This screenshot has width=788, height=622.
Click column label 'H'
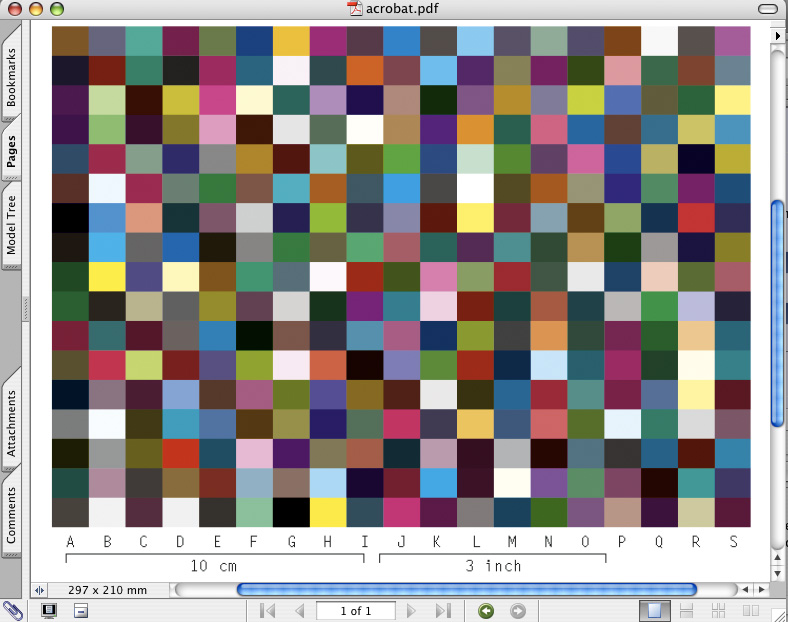[x=328, y=542]
